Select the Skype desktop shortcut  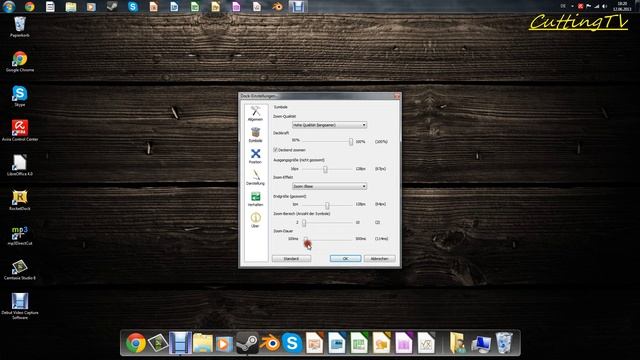click(x=20, y=96)
